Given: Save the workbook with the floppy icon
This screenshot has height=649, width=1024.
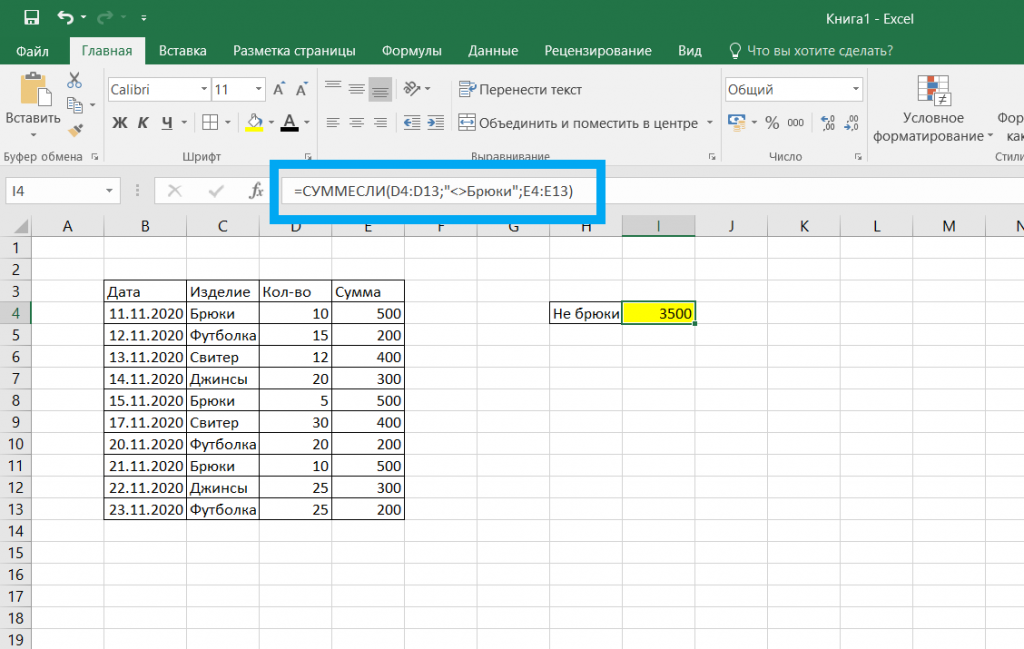Looking at the screenshot, I should click(31, 18).
